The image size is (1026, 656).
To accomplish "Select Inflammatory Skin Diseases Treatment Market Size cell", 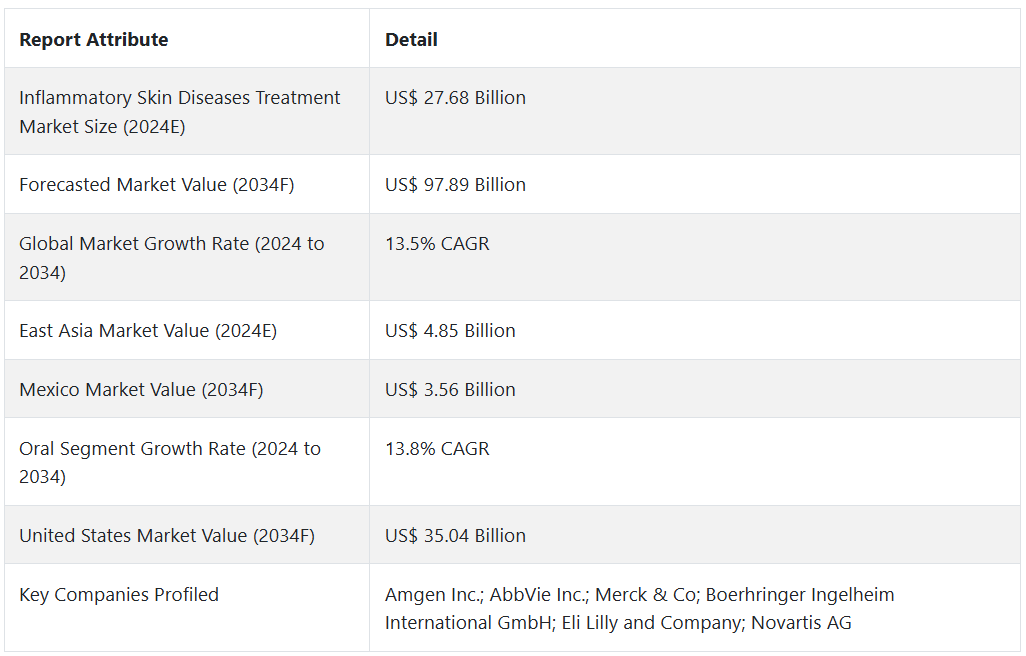I will pos(180,112).
